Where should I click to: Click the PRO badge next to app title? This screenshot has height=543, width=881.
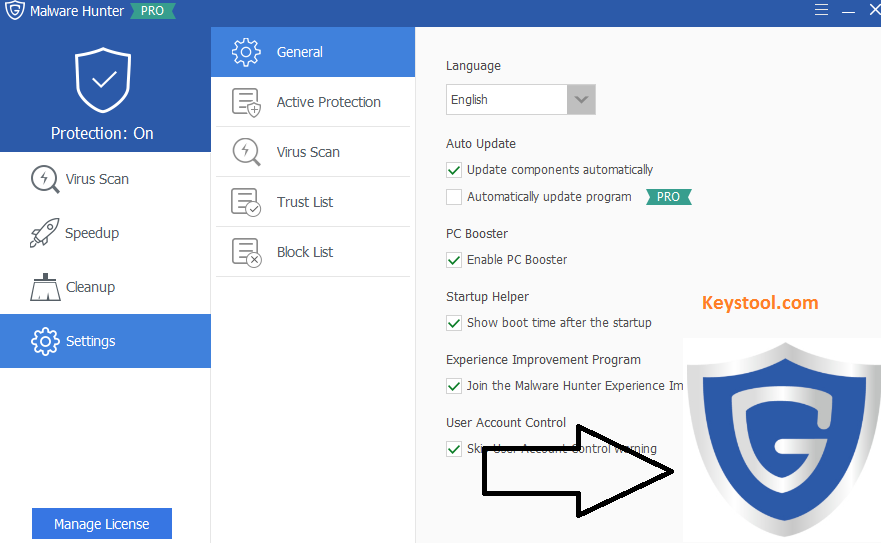(x=153, y=11)
